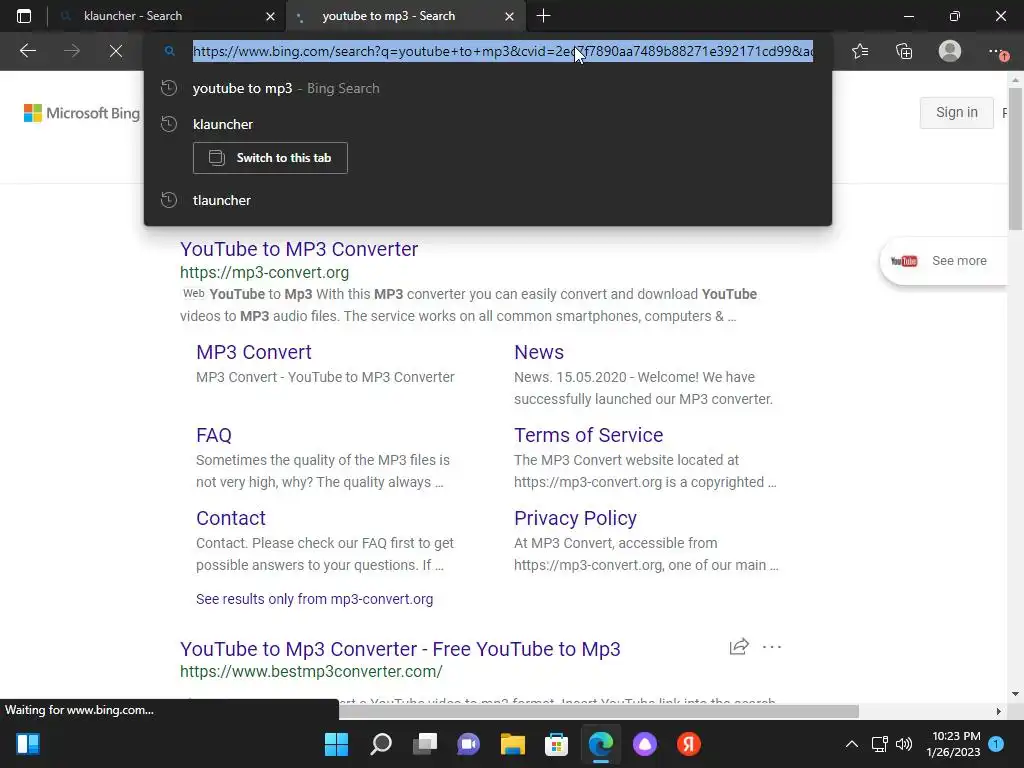Open the YouTube See more panel
The height and width of the screenshot is (768, 1024).
[x=944, y=261]
